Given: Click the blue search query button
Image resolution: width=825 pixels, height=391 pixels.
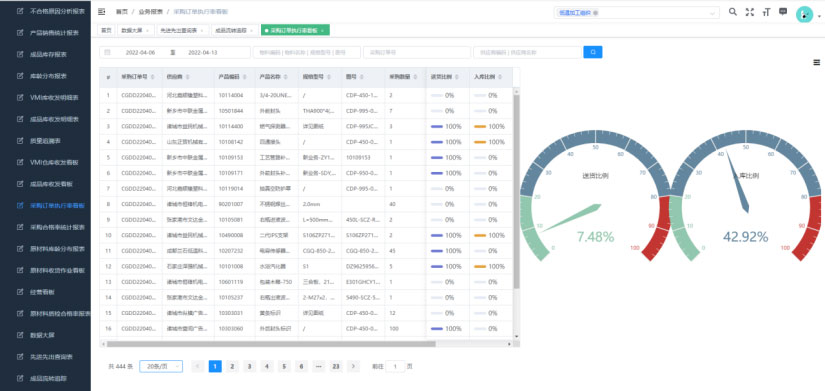Looking at the screenshot, I should [x=593, y=52].
